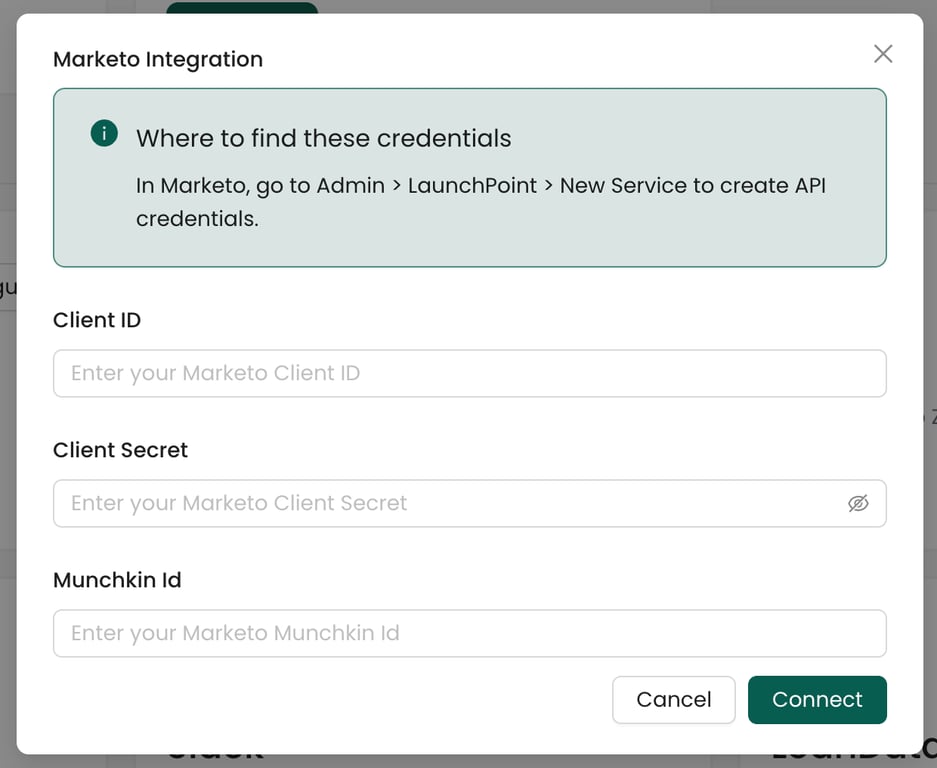
Task: Toggle Client Secret visibility eye icon
Action: click(x=858, y=503)
